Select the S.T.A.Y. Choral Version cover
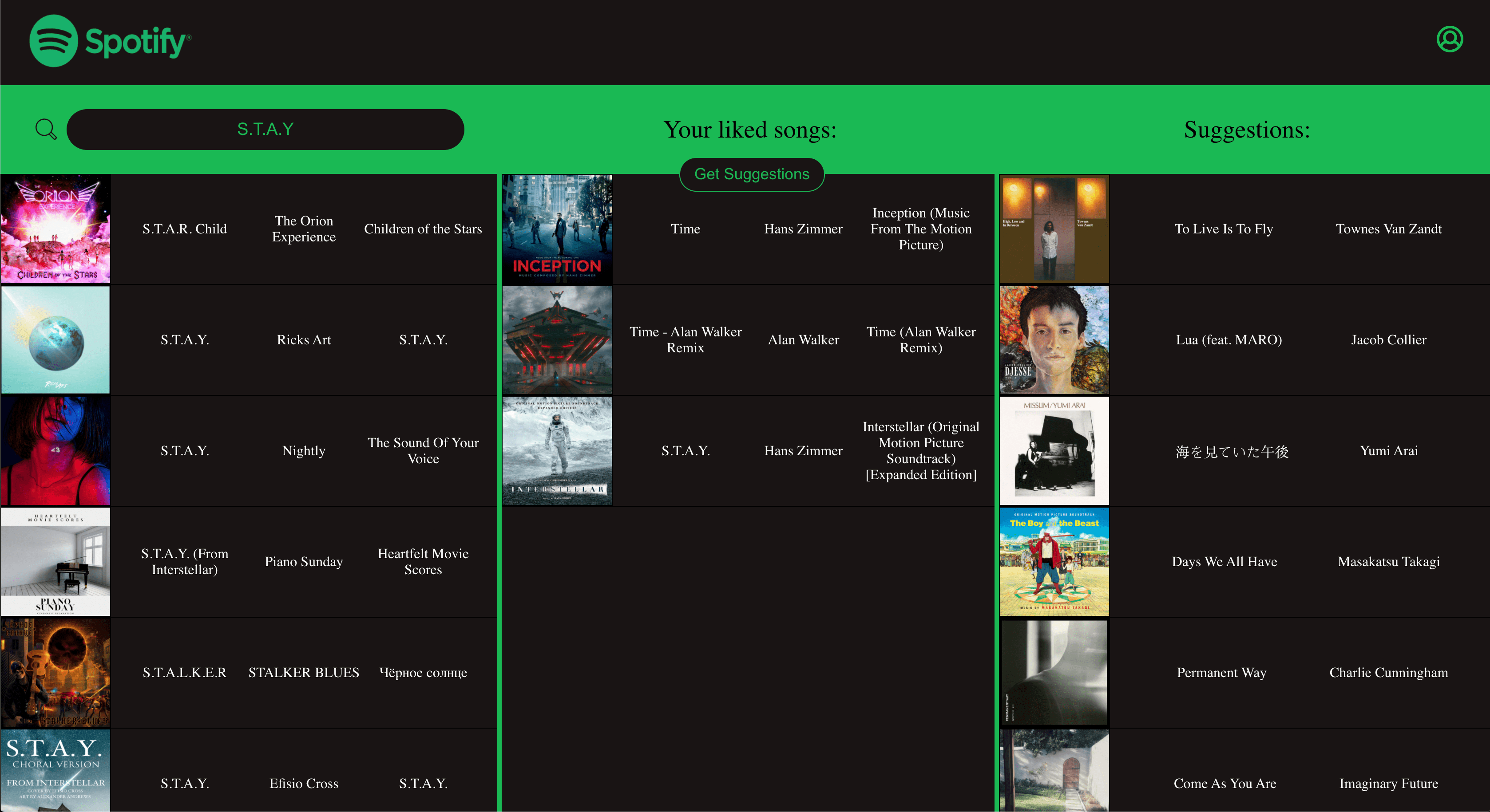Screen dimensions: 1490x812 (55, 771)
